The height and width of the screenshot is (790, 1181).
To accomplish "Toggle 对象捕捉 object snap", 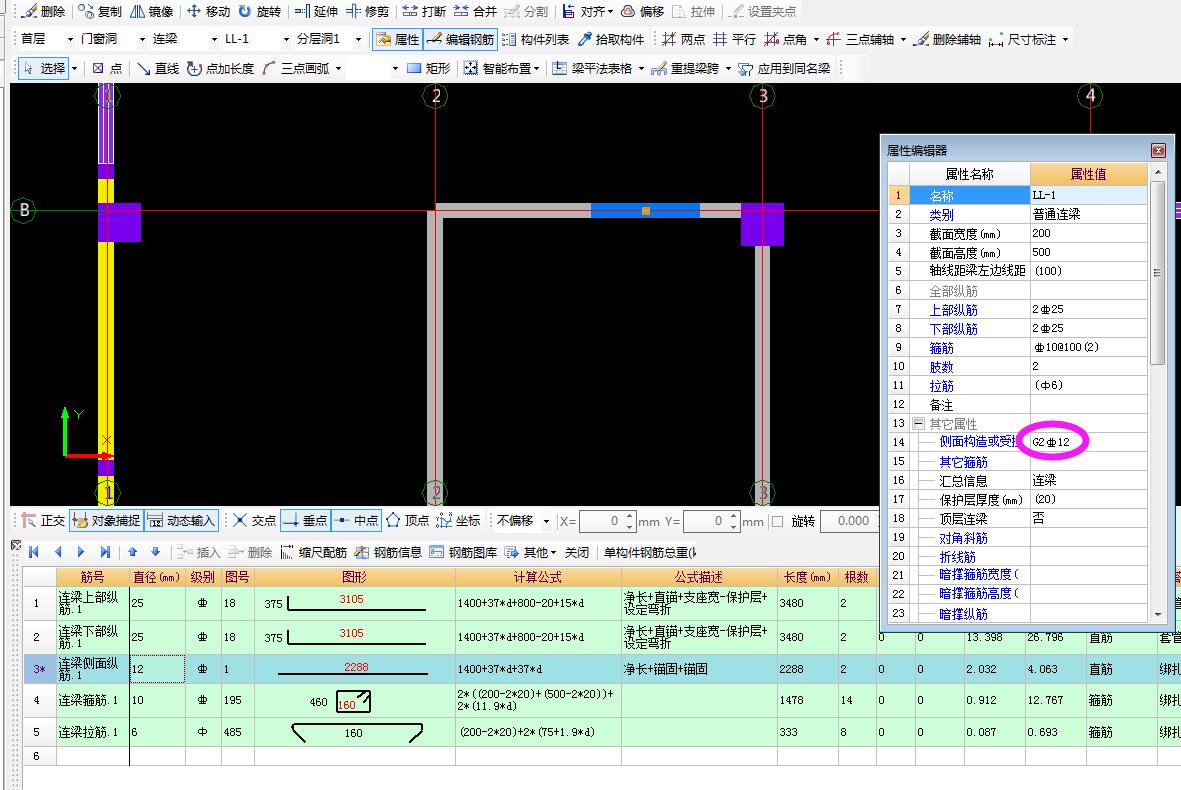I will point(106,520).
